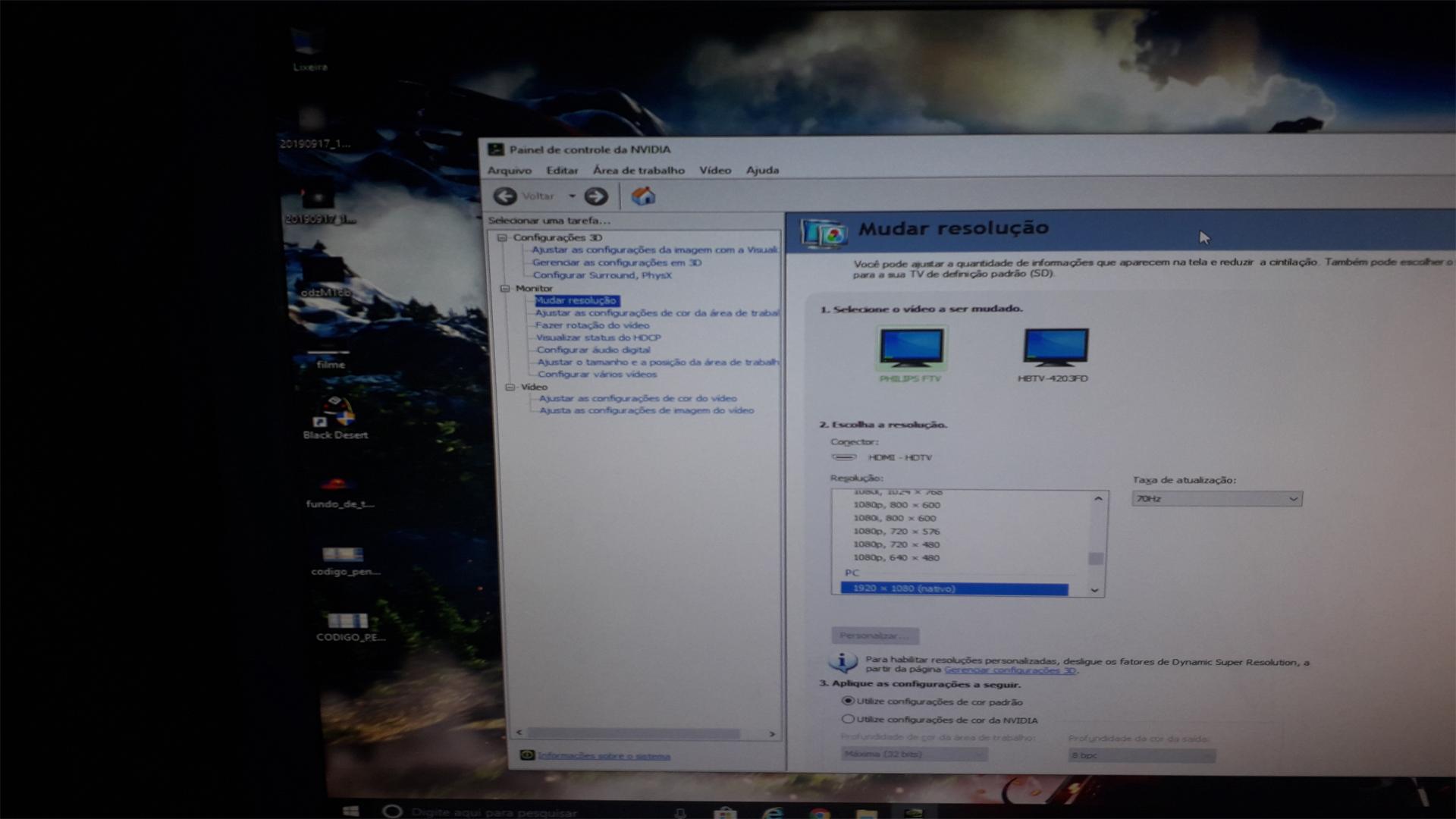The image size is (1456, 819).
Task: Select resolution 1080p, 800 × 600
Action: point(896,505)
